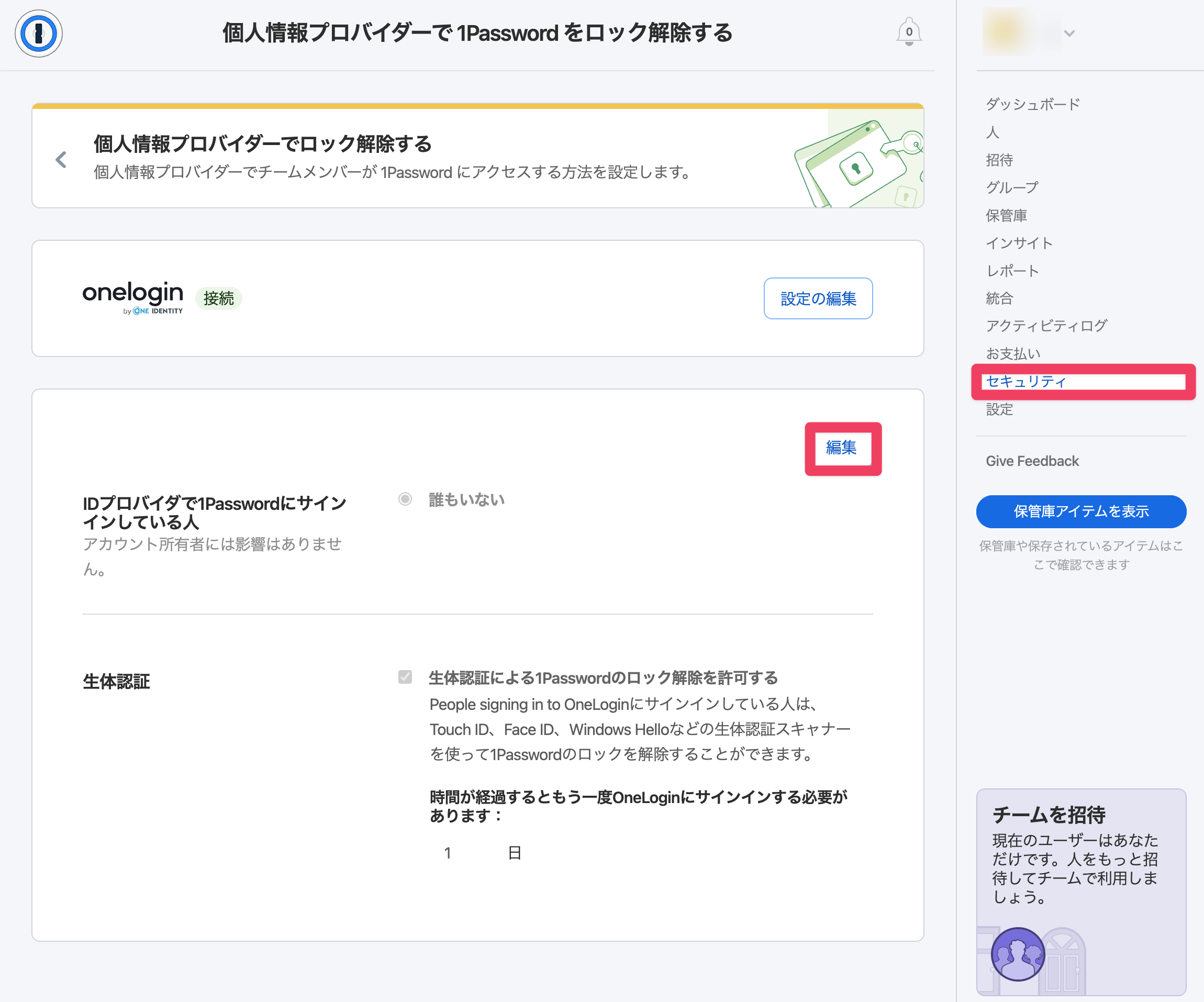Open 人 in the sidebar

point(993,132)
